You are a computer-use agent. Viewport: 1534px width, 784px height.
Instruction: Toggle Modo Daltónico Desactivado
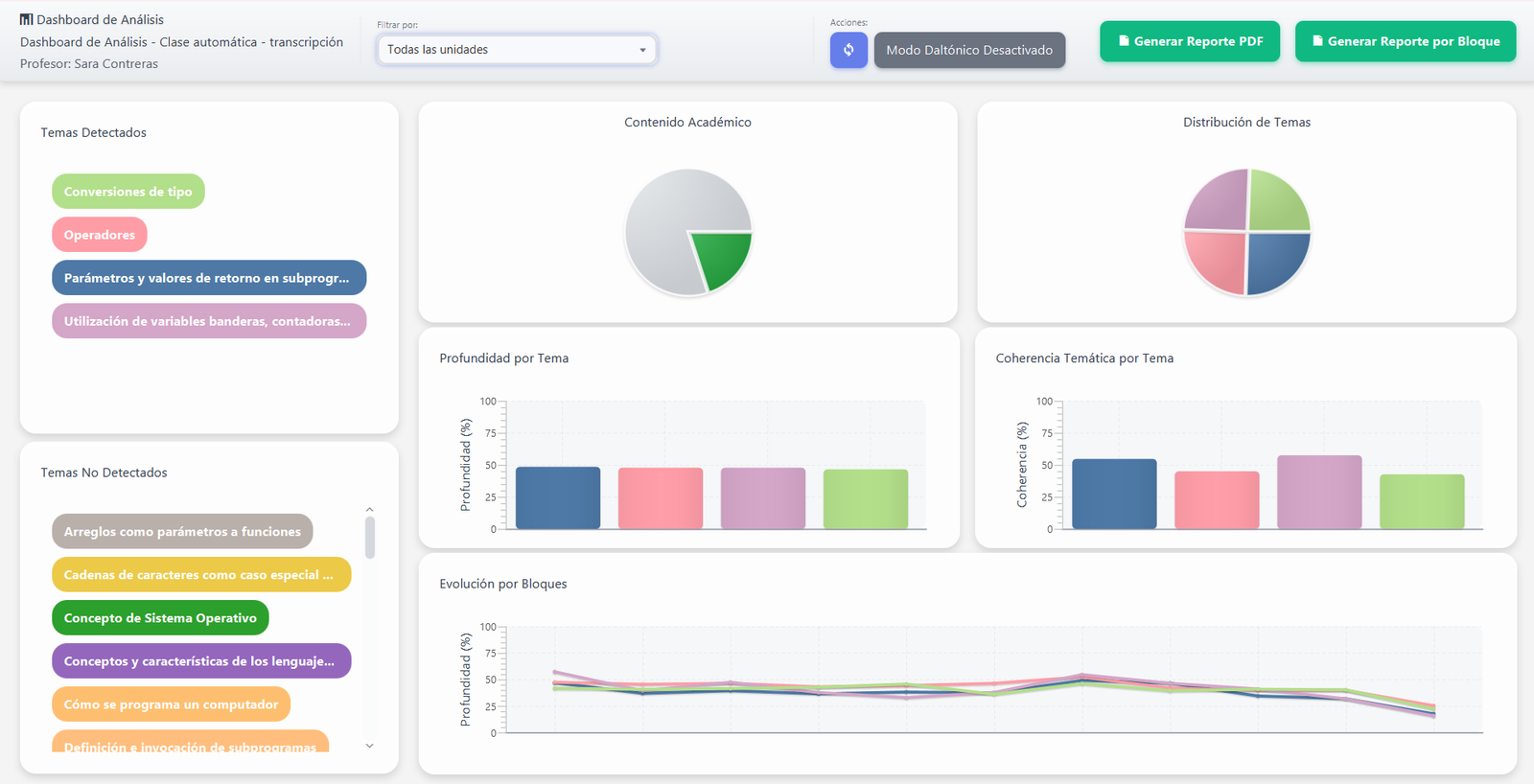(x=969, y=50)
